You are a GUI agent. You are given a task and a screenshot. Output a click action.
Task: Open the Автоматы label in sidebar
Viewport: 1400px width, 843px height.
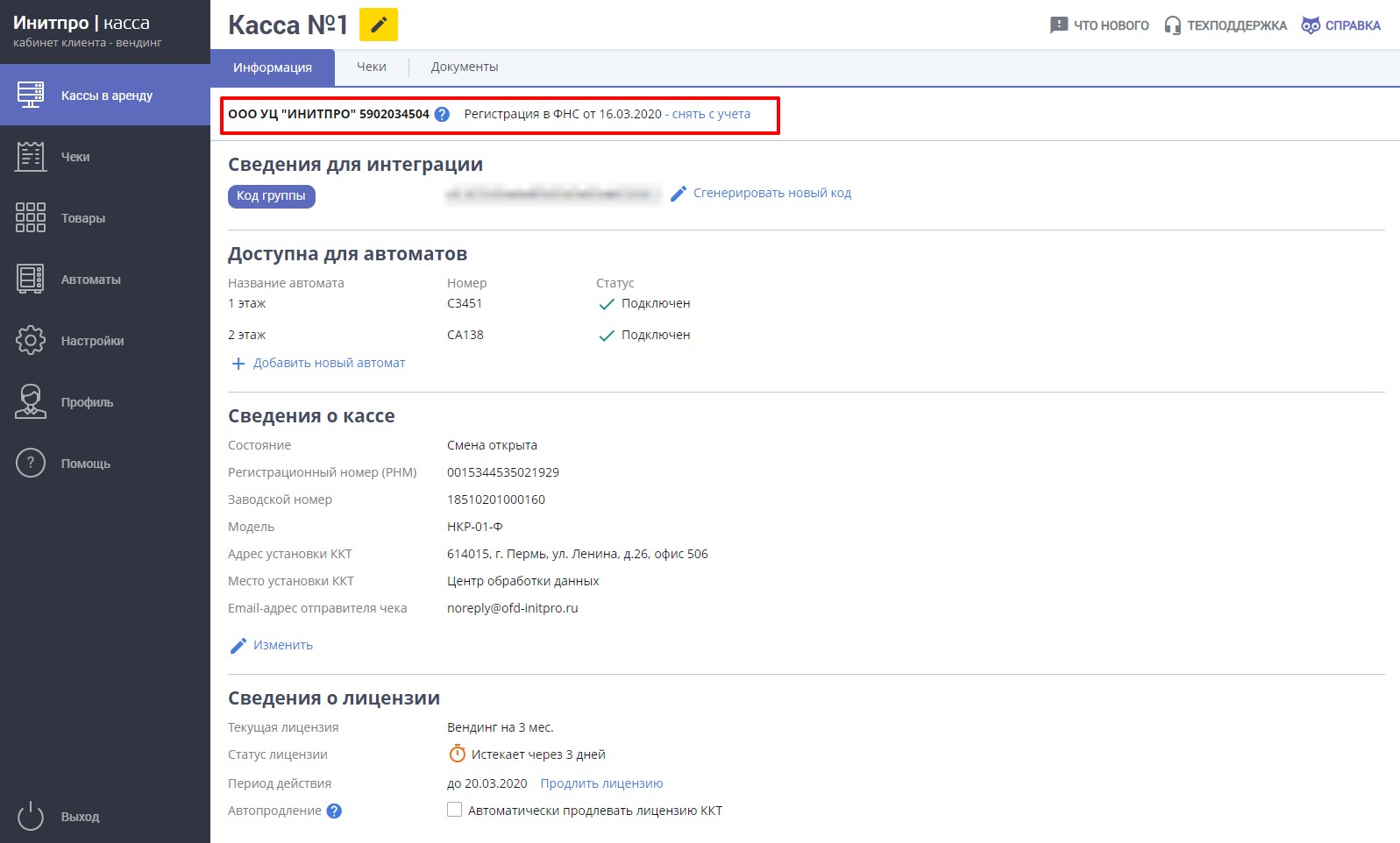point(91,280)
